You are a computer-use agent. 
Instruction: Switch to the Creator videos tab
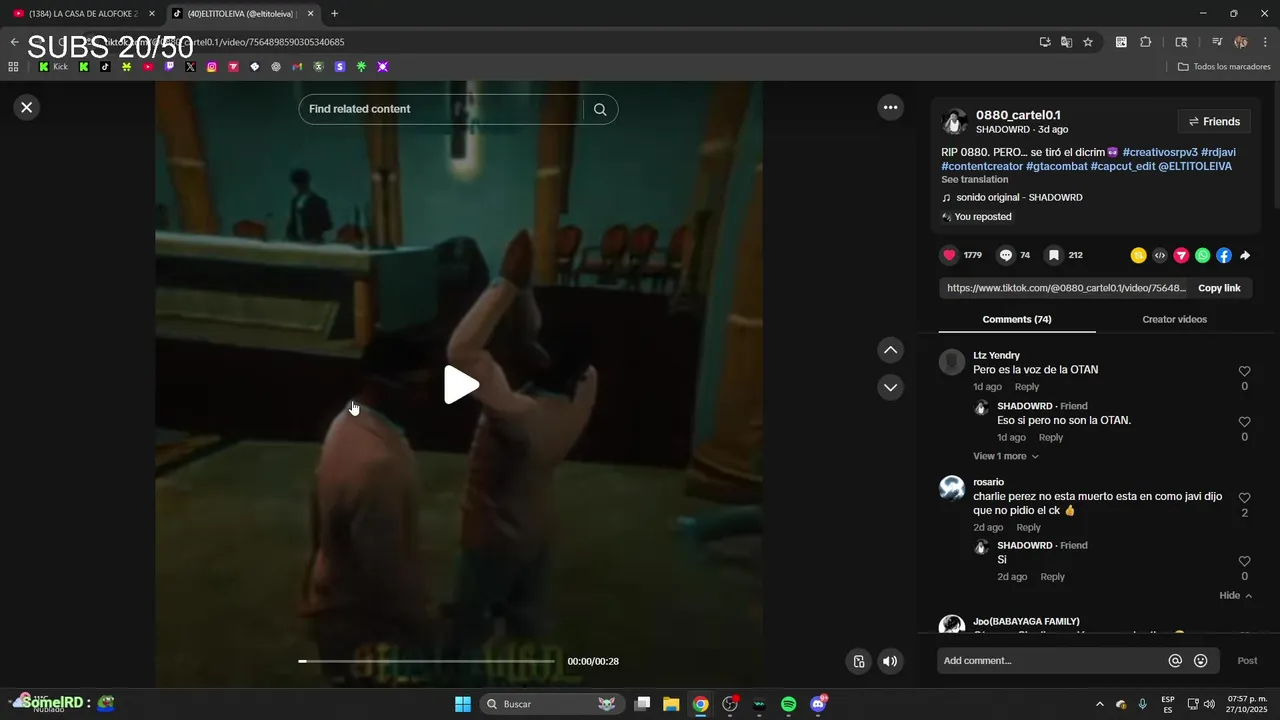click(1174, 320)
